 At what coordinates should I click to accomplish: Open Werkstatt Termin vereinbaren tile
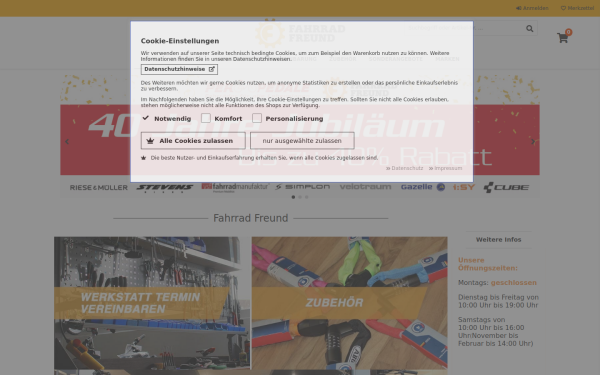coord(152,303)
